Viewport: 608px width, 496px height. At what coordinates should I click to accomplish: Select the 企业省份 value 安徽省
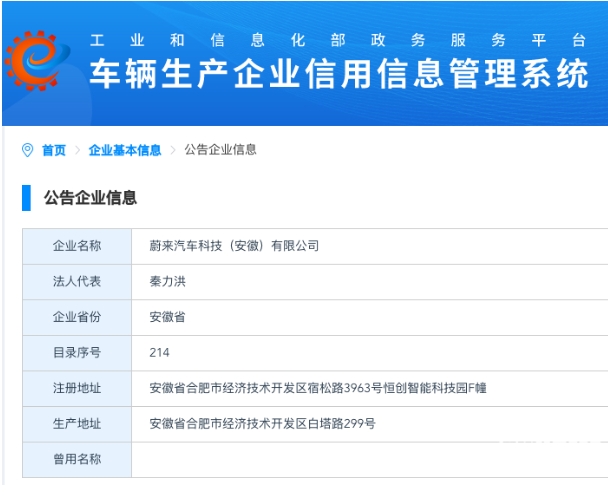(167, 317)
